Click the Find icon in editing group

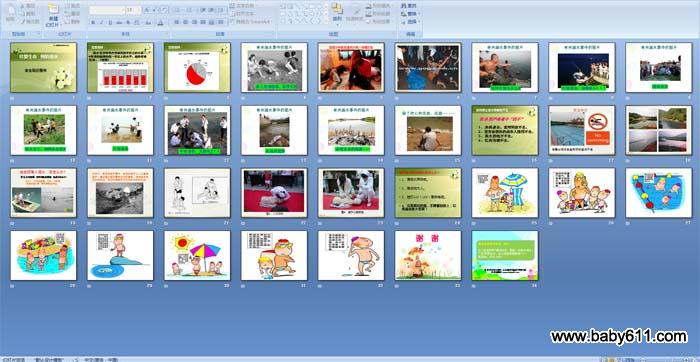pos(408,6)
